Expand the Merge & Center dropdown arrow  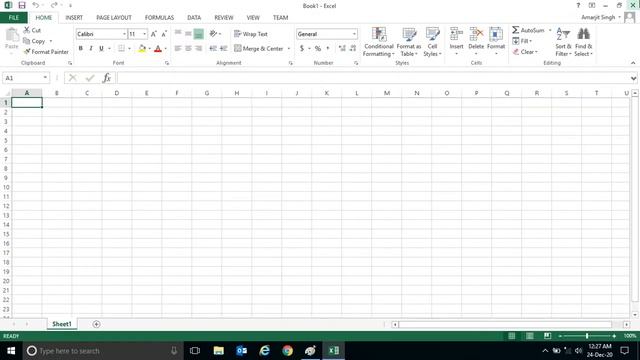tap(289, 49)
